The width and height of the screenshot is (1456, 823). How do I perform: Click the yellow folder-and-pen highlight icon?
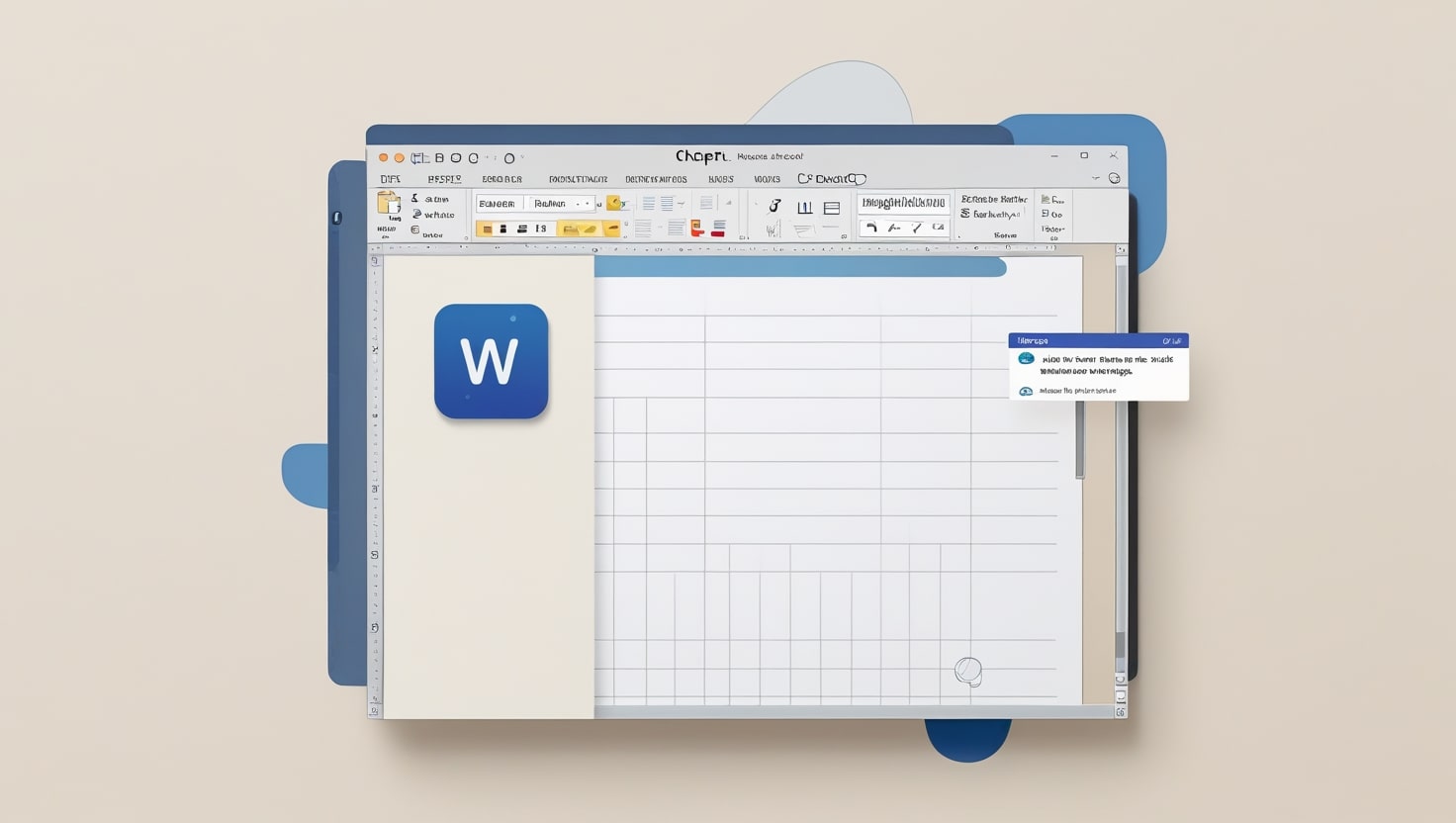pyautogui.click(x=580, y=229)
